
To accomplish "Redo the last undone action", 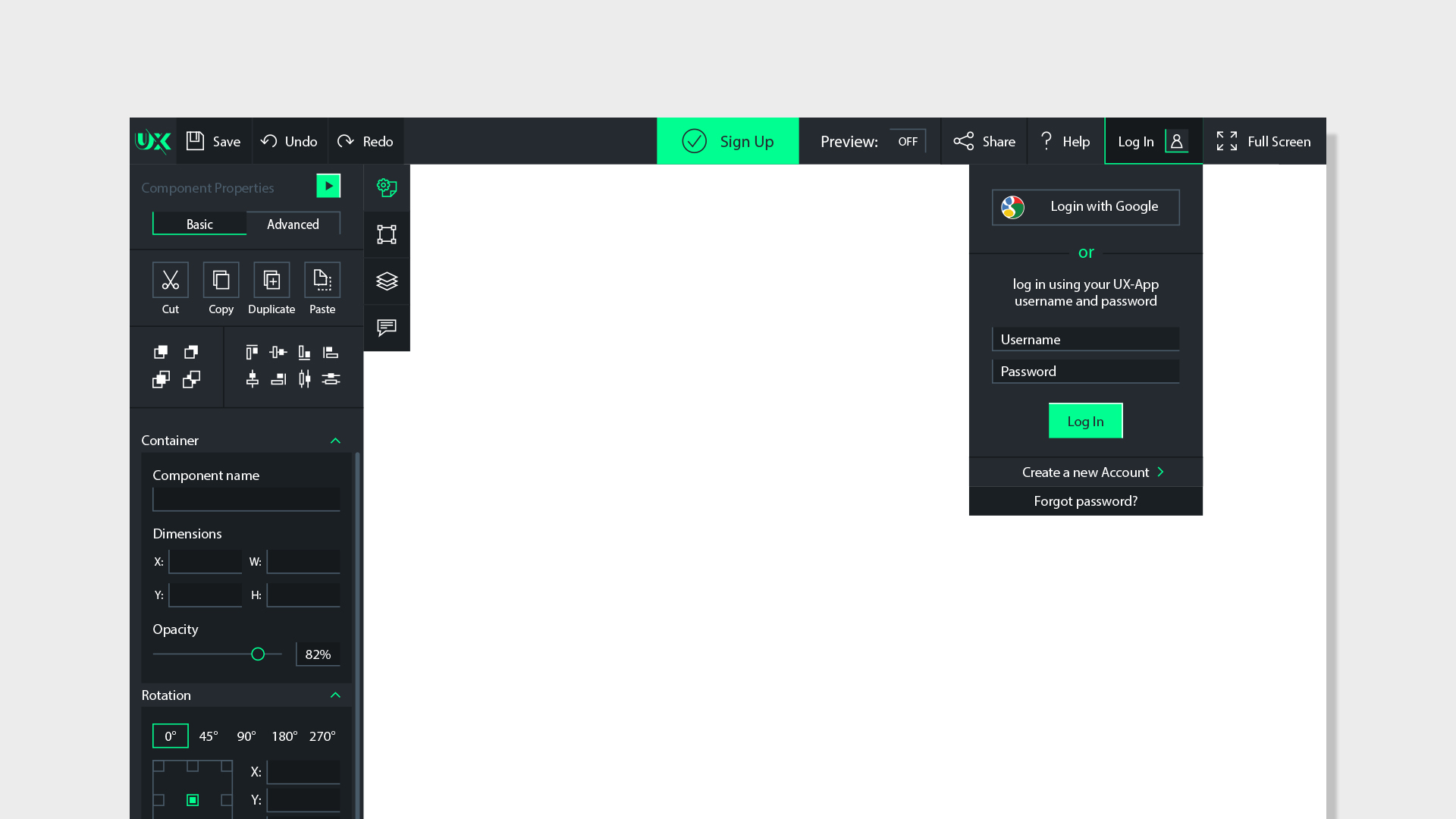I will [x=366, y=141].
